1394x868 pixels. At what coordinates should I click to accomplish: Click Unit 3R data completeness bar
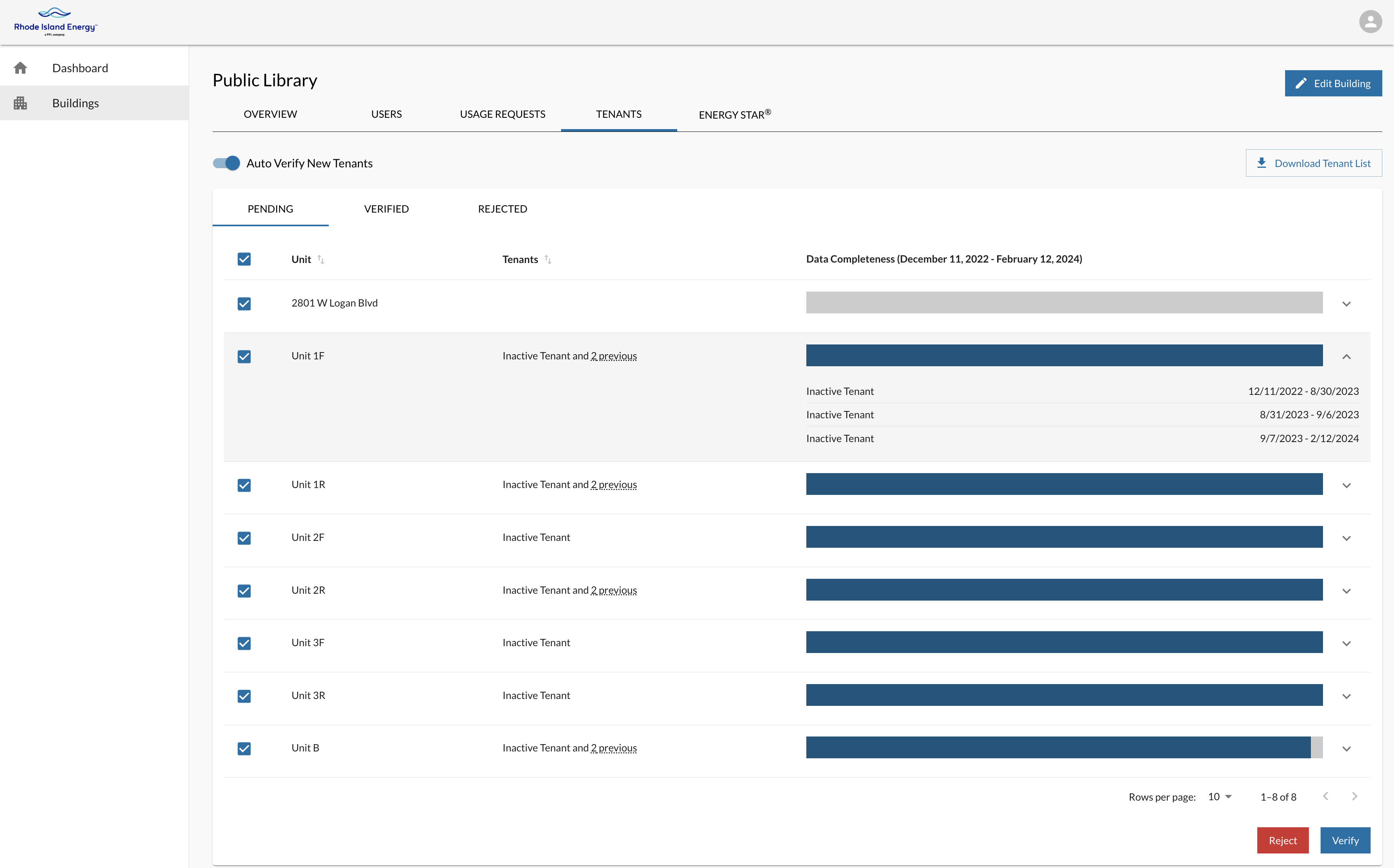pos(1064,695)
